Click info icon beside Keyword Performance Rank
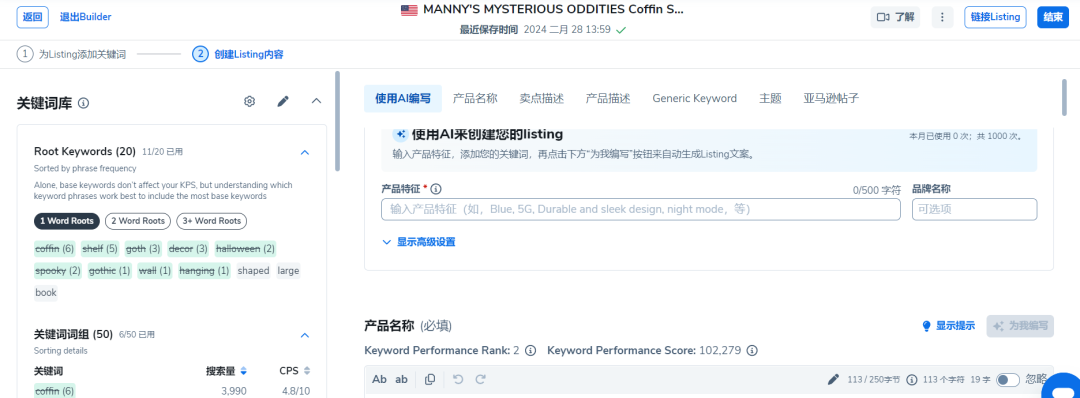The height and width of the screenshot is (398, 1080). point(530,350)
